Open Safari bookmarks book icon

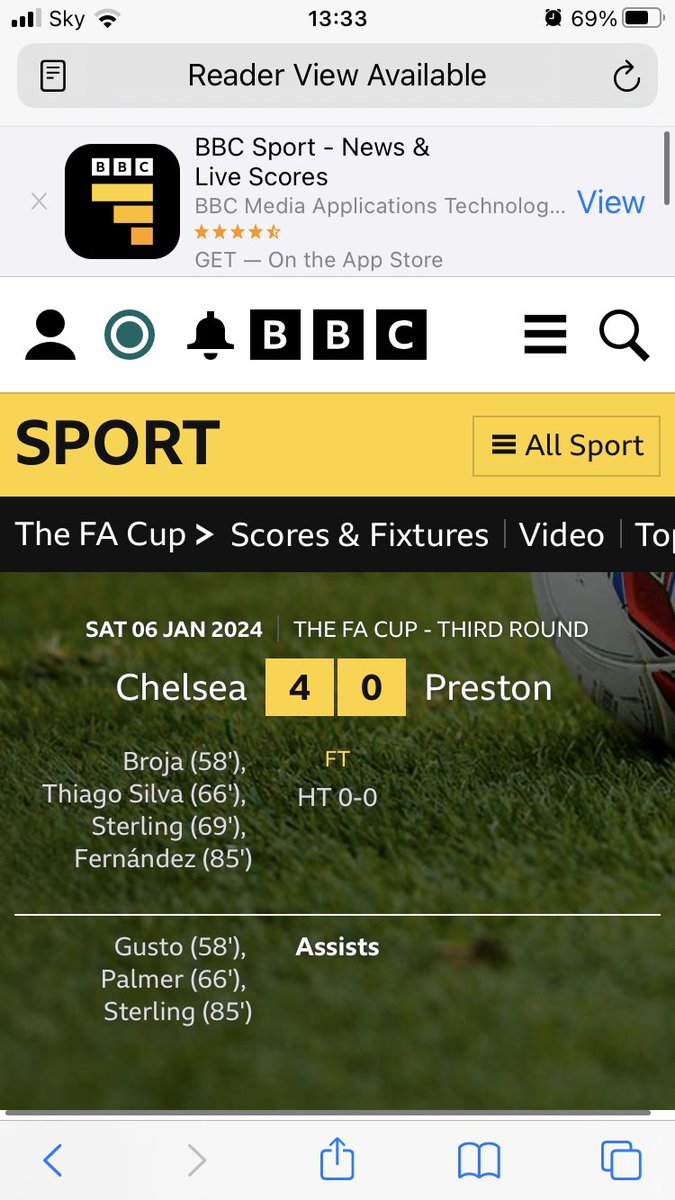point(479,1161)
